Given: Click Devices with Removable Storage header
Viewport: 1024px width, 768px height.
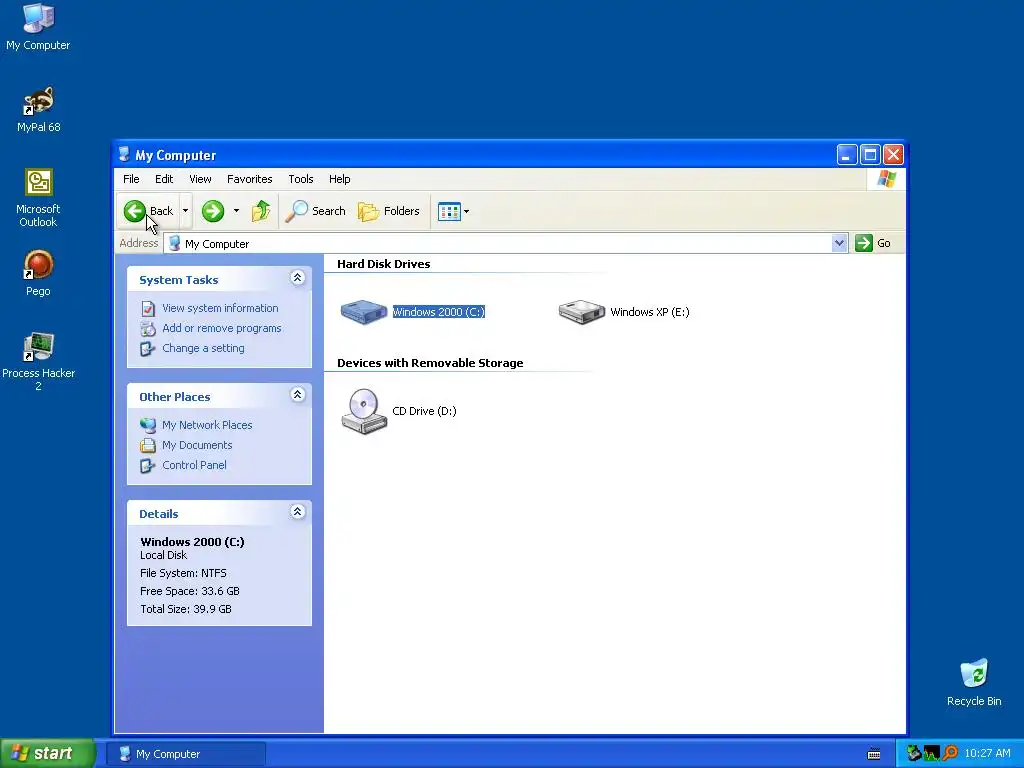Looking at the screenshot, I should point(430,363).
